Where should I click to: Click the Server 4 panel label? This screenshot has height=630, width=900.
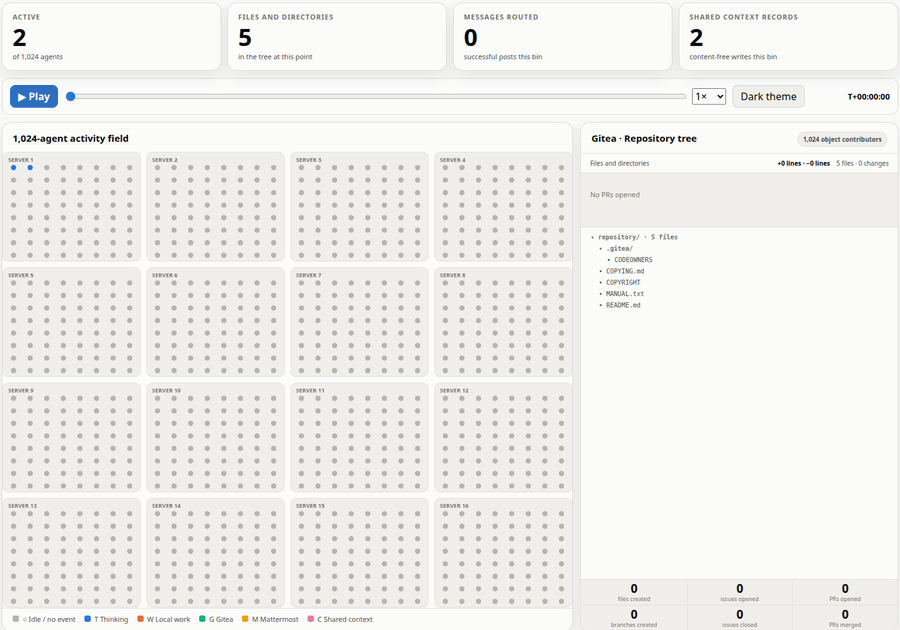453,160
